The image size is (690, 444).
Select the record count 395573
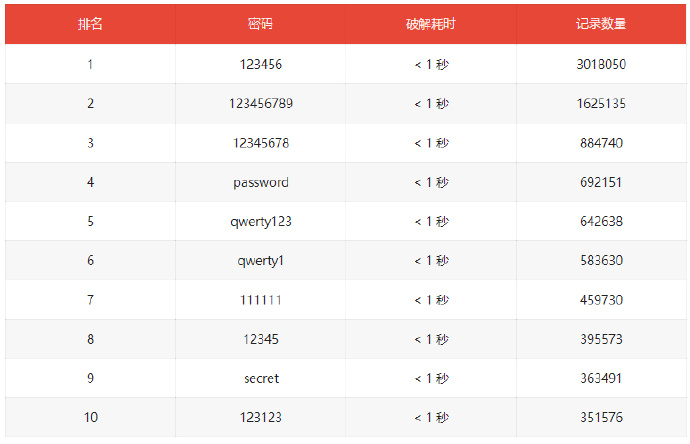601,339
